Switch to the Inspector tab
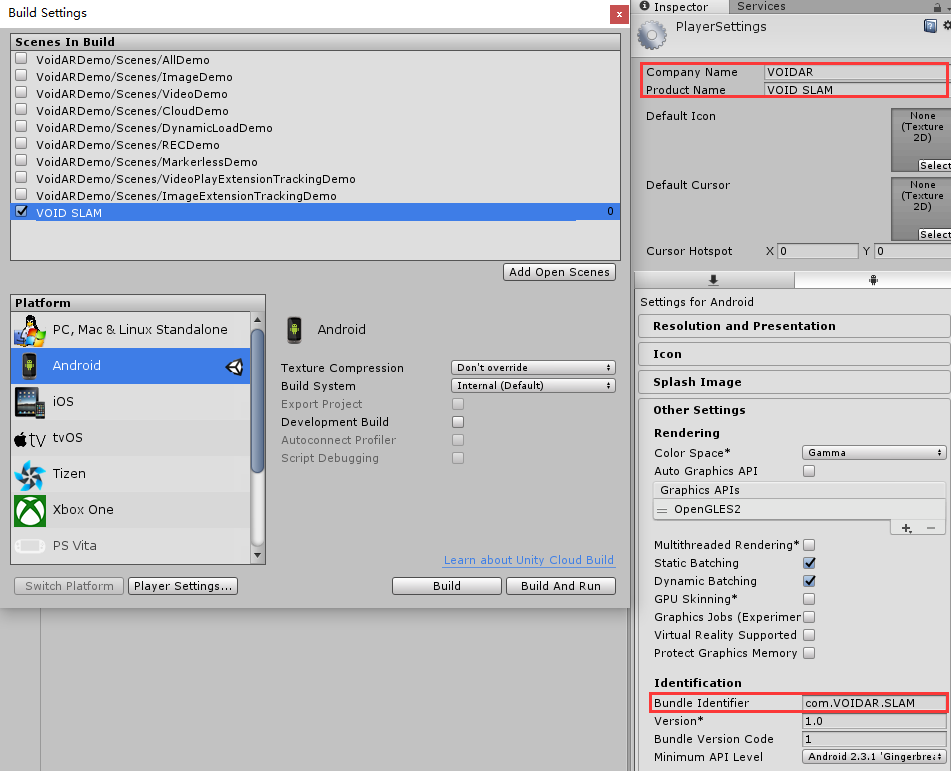951x771 pixels. [680, 7]
